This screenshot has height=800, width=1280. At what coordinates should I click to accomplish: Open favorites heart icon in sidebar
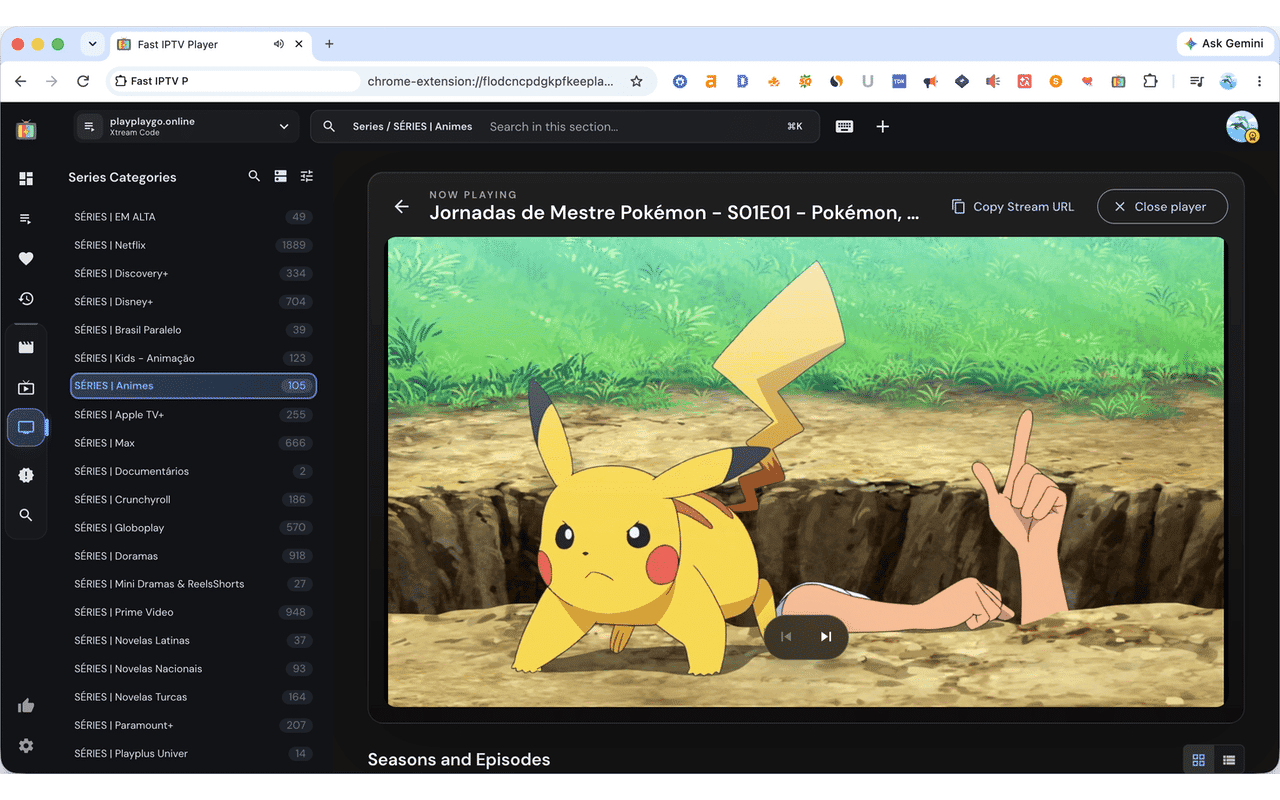point(26,258)
